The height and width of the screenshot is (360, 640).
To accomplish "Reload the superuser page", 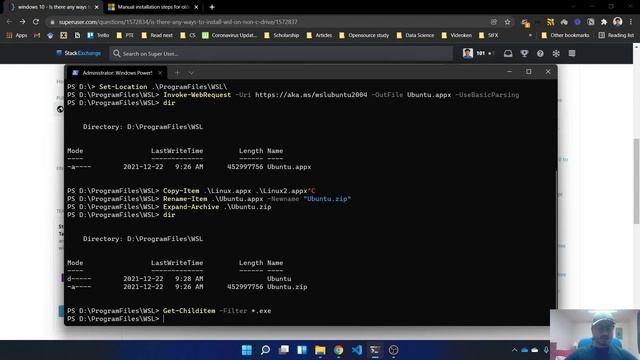I will [x=36, y=22].
